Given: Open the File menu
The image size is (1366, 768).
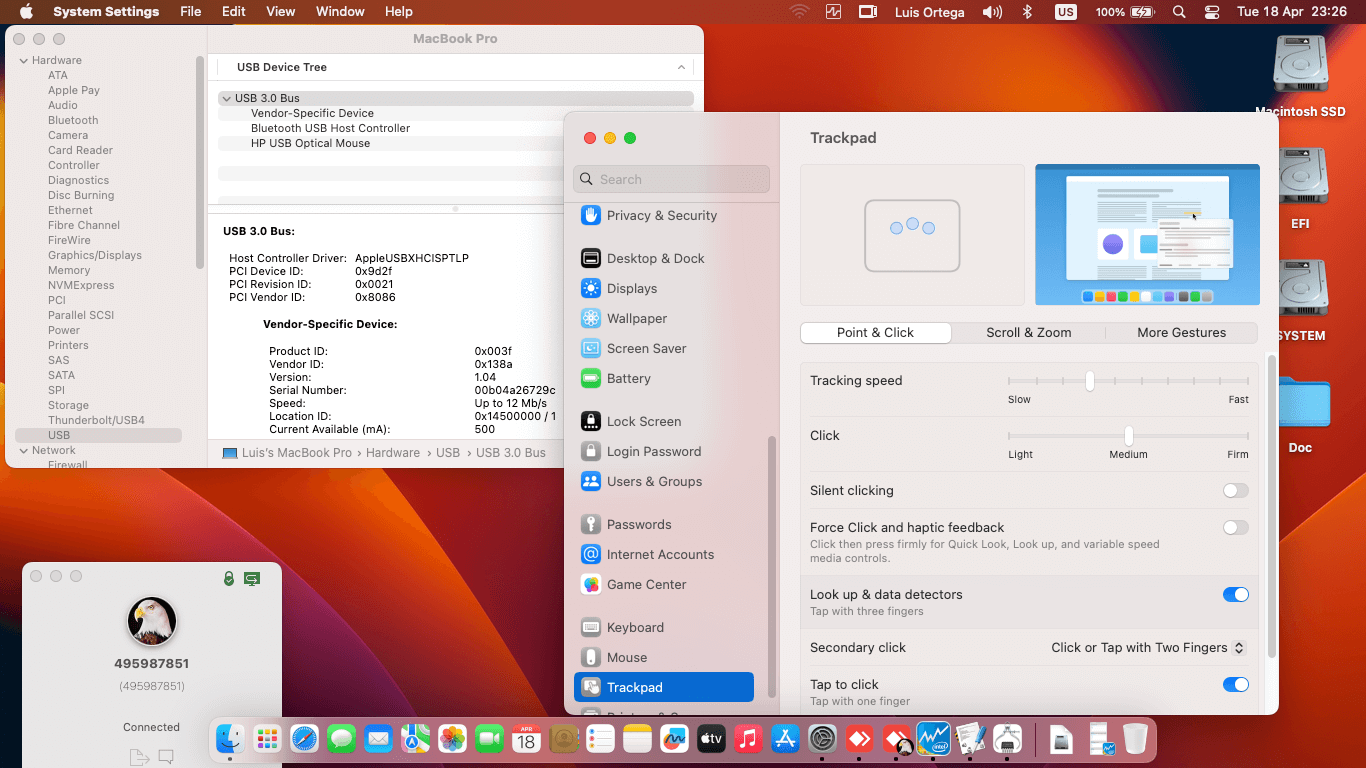Looking at the screenshot, I should pos(191,12).
